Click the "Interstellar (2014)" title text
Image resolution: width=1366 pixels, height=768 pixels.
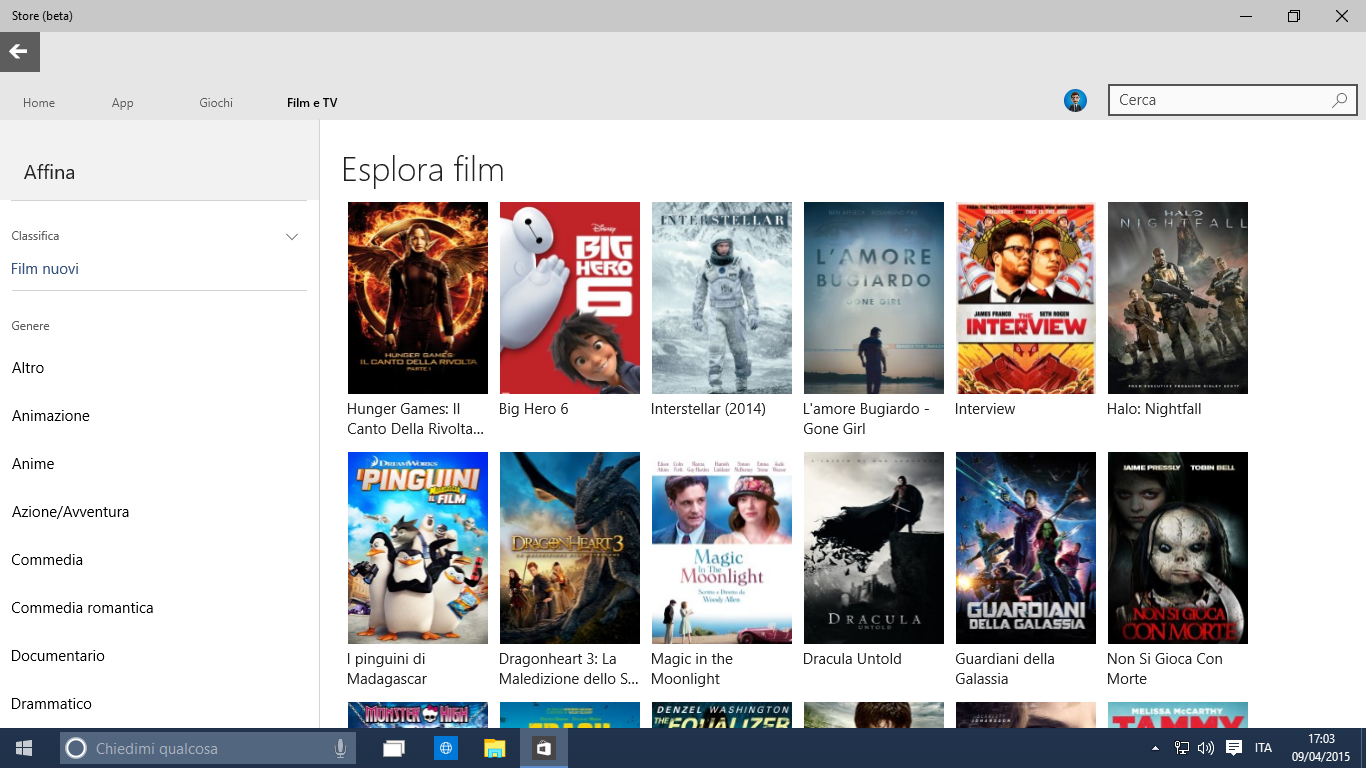coord(708,409)
